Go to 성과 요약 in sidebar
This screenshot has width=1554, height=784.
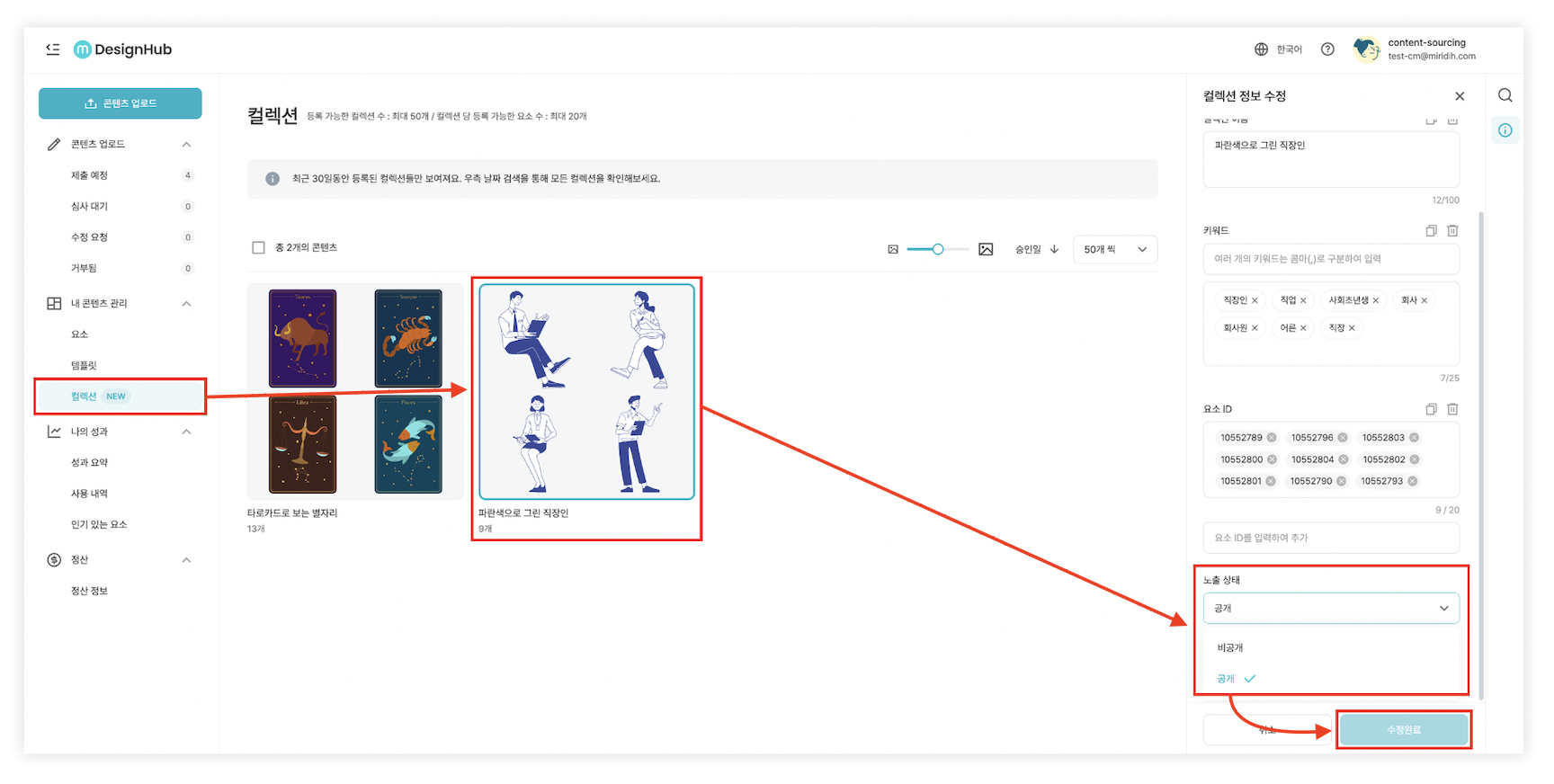tap(89, 462)
